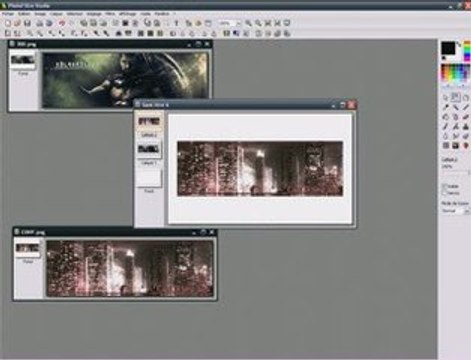Image resolution: width=471 pixels, height=360 pixels.
Task: Adjust the layer opacity slider
Action: tap(455, 173)
